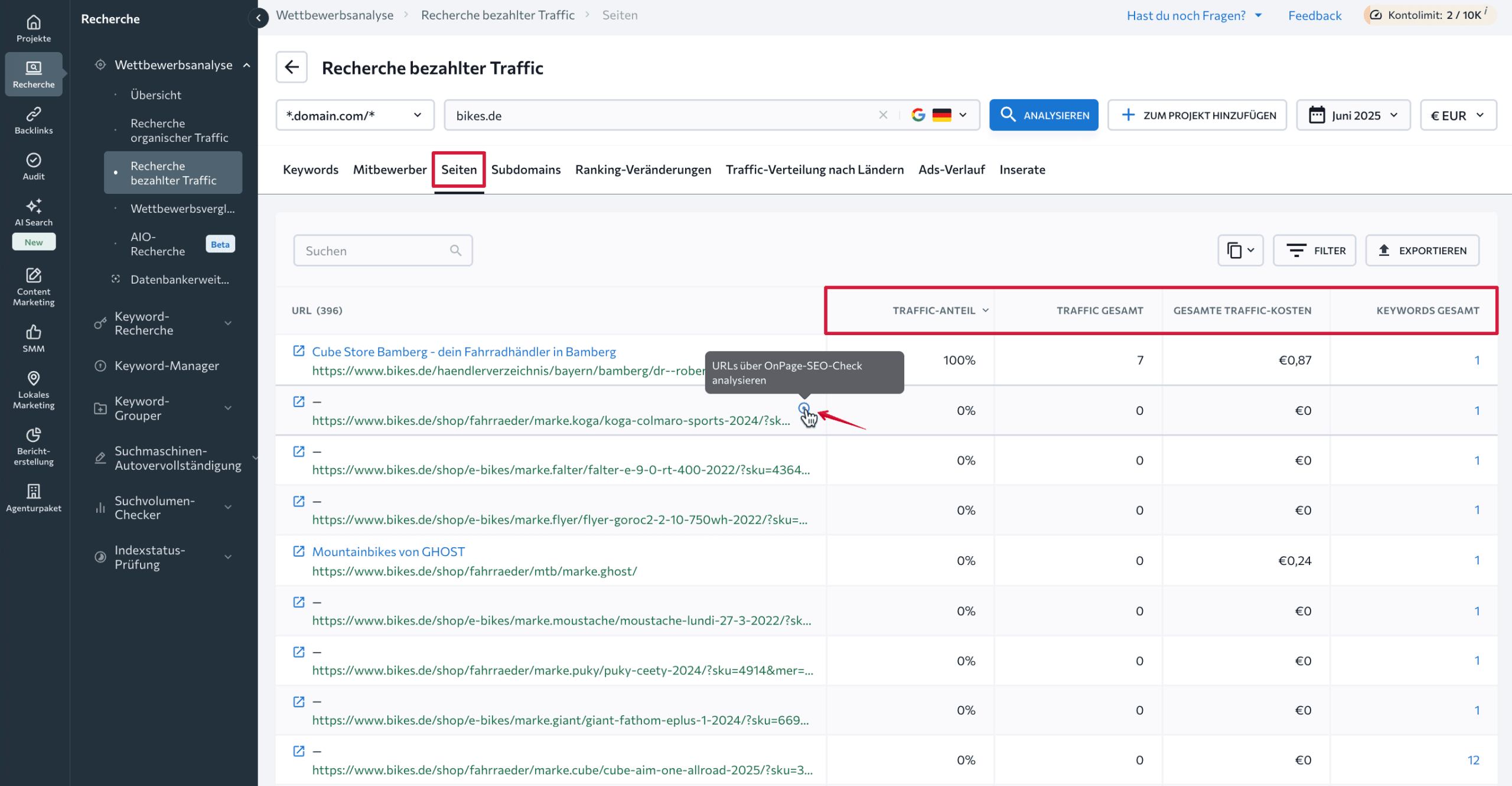Open the Ads-Verlauf tab
The width and height of the screenshot is (1512, 786).
click(x=951, y=170)
